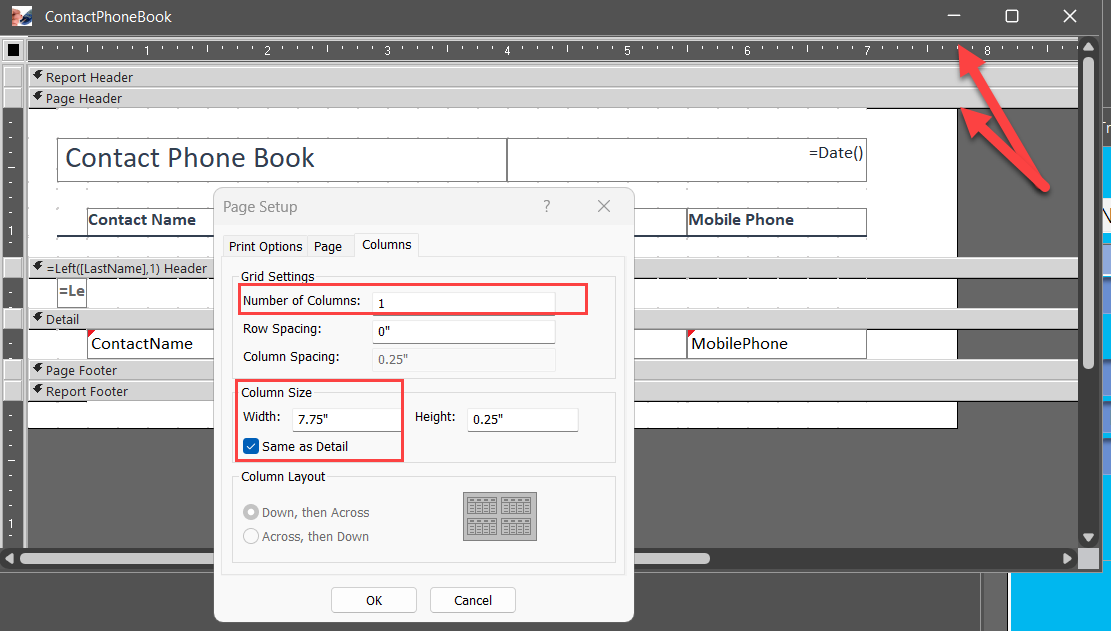Click the horizontal ruler at 4 inch mark

507,50
